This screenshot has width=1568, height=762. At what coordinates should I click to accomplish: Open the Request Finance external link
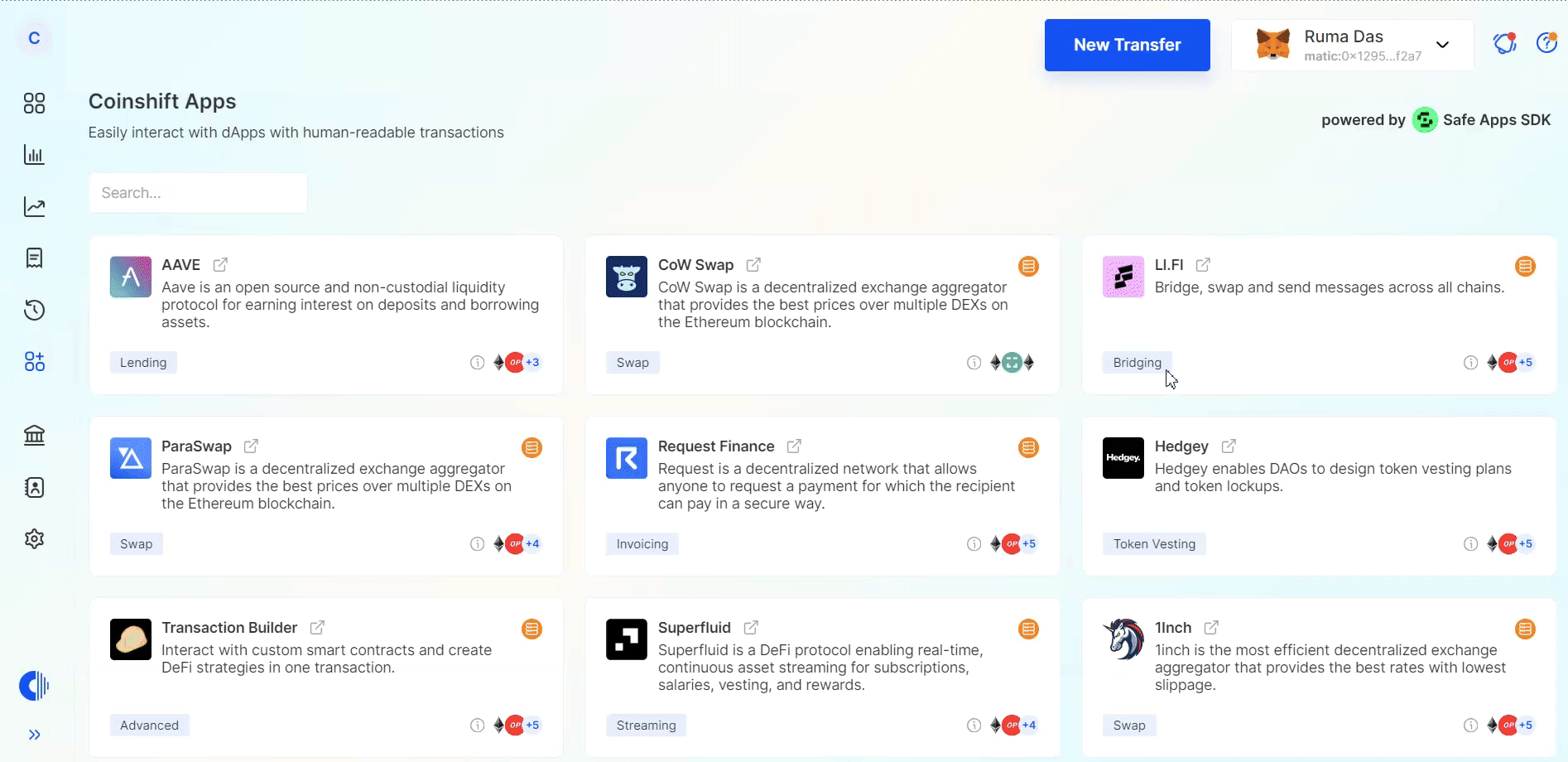tap(794, 446)
